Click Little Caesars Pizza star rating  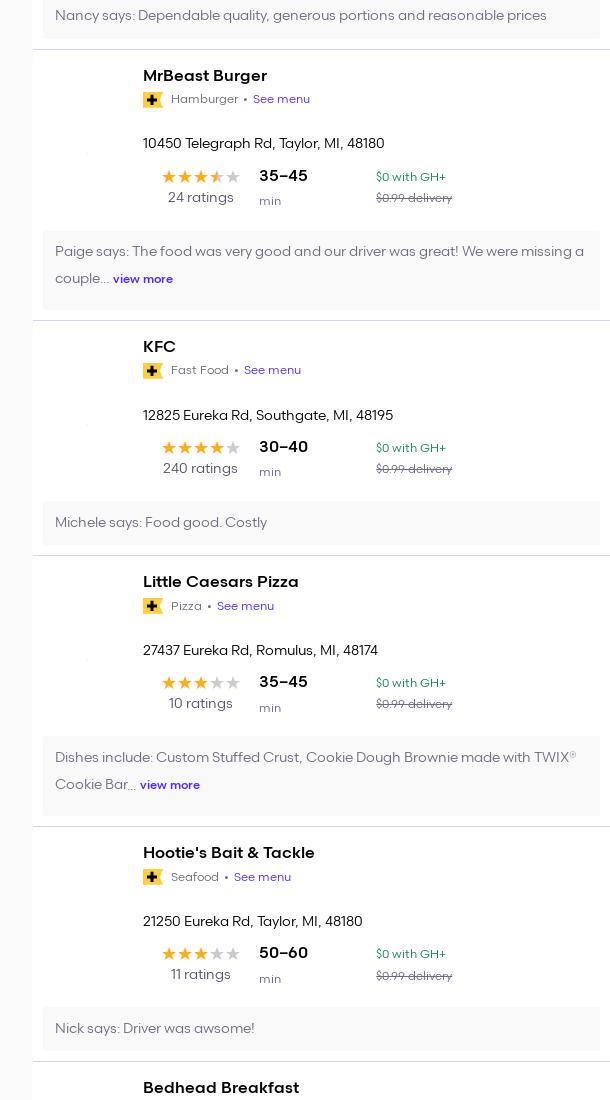200,683
